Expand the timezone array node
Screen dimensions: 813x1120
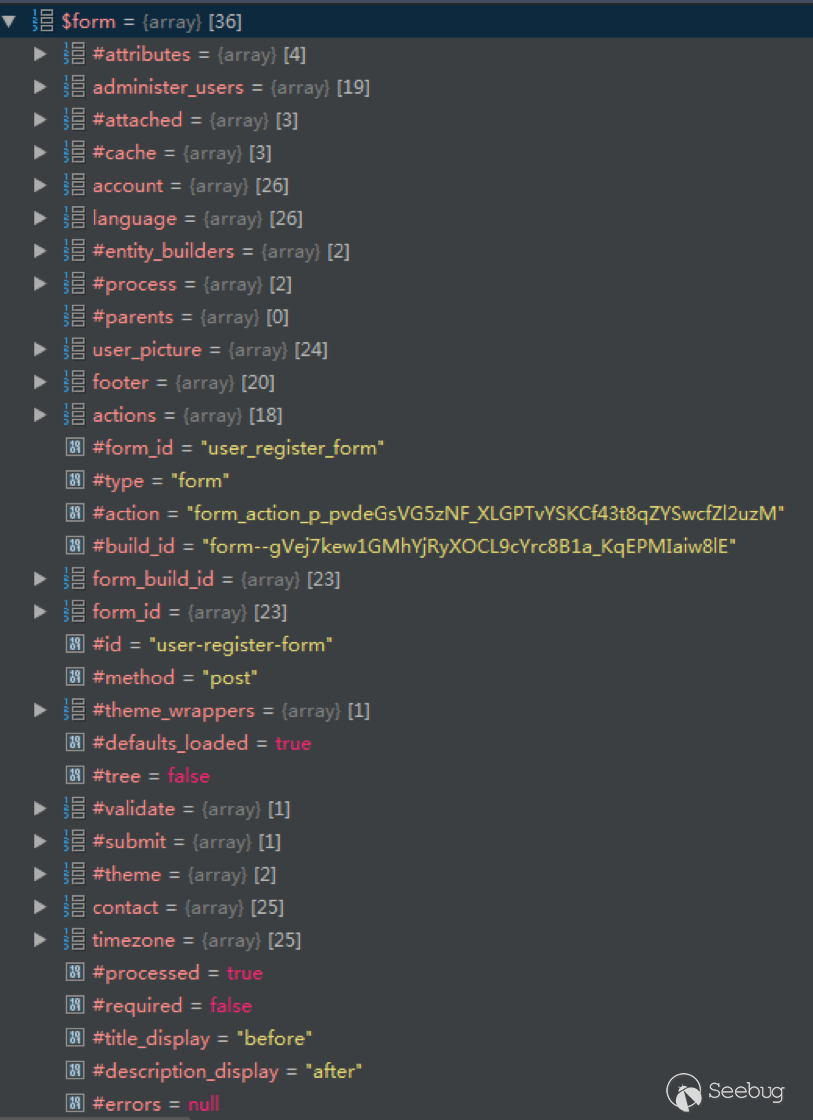pyautogui.click(x=40, y=940)
